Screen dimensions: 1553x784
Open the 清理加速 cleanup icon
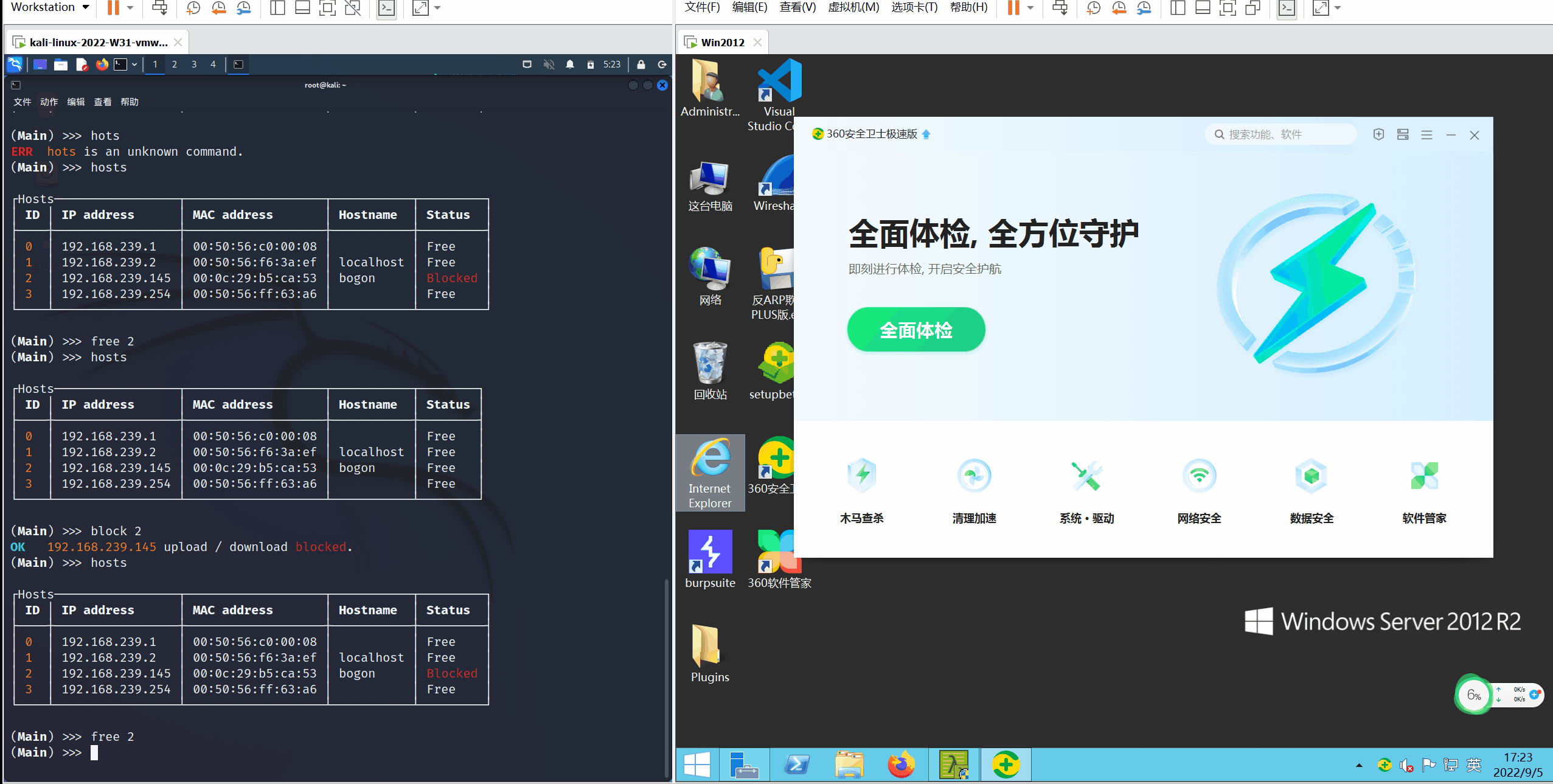pos(974,476)
